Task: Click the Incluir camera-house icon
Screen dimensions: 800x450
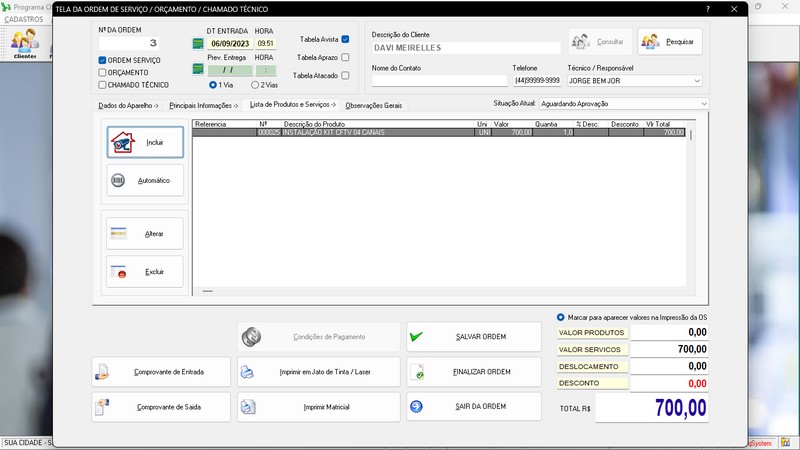Action: point(122,142)
